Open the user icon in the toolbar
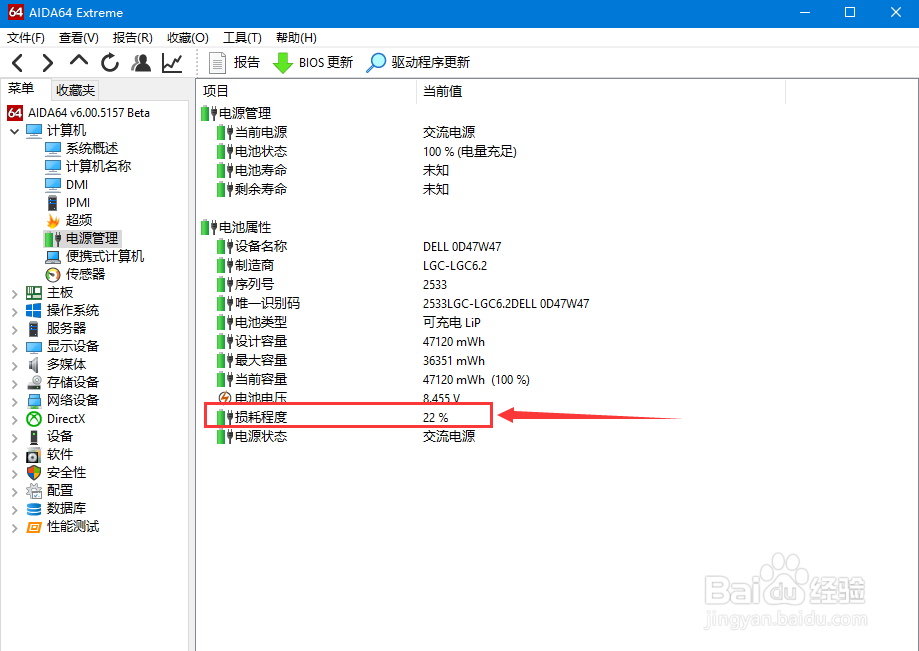 (141, 63)
